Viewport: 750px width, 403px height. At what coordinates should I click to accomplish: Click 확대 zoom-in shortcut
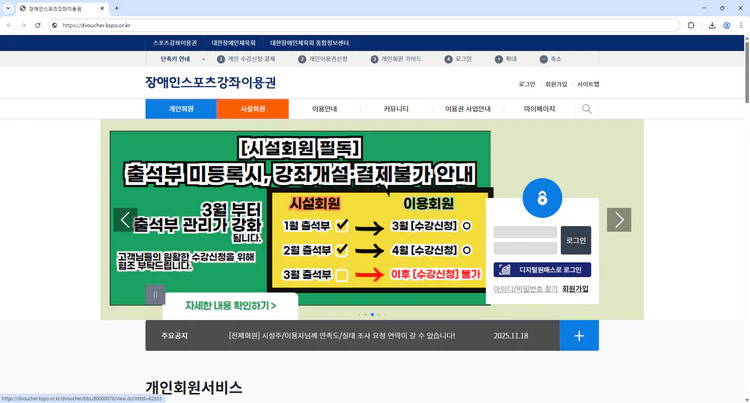click(506, 59)
